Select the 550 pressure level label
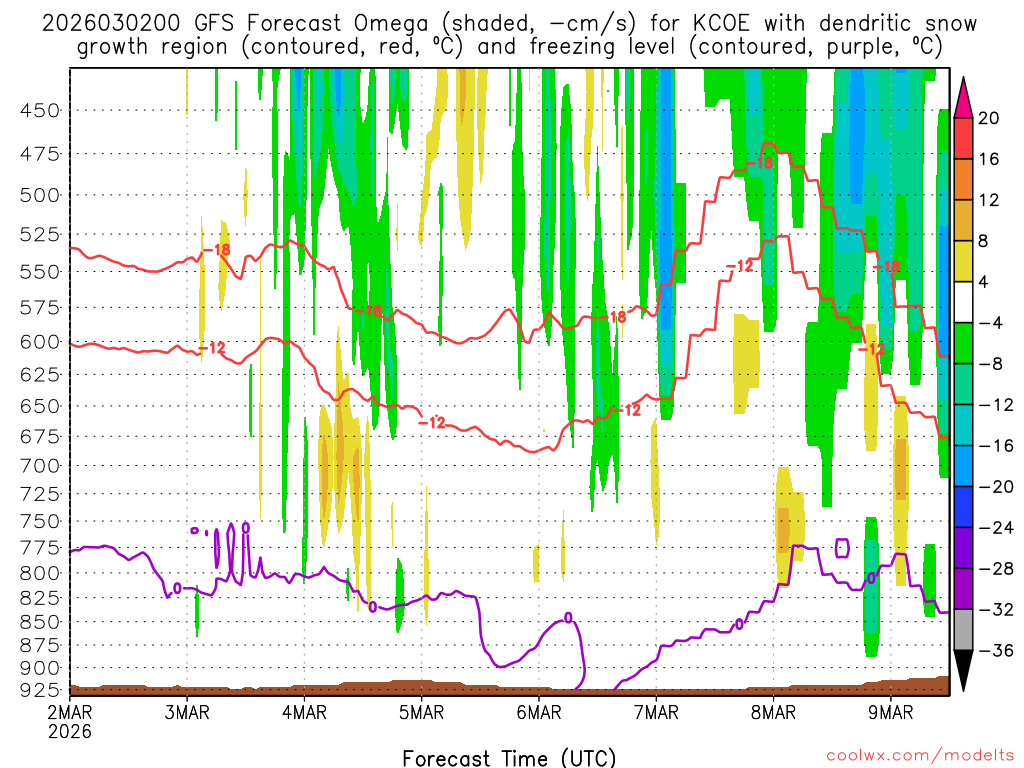The width and height of the screenshot is (1024, 768). (x=40, y=271)
